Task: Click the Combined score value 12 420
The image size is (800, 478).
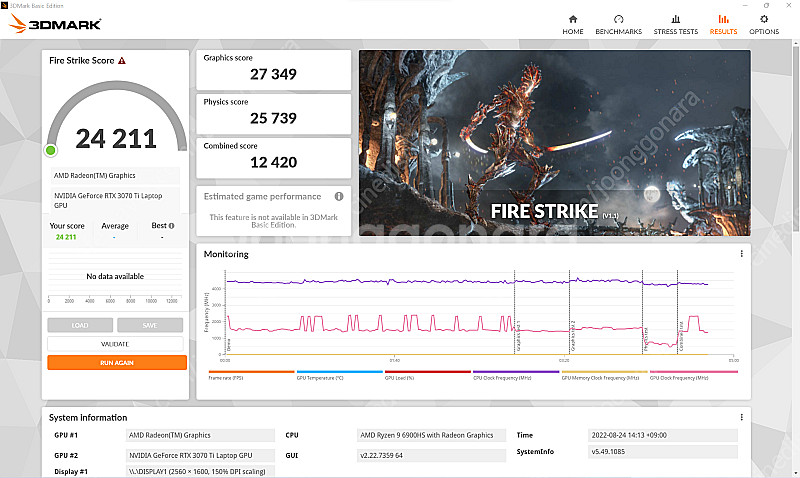Action: point(273,162)
